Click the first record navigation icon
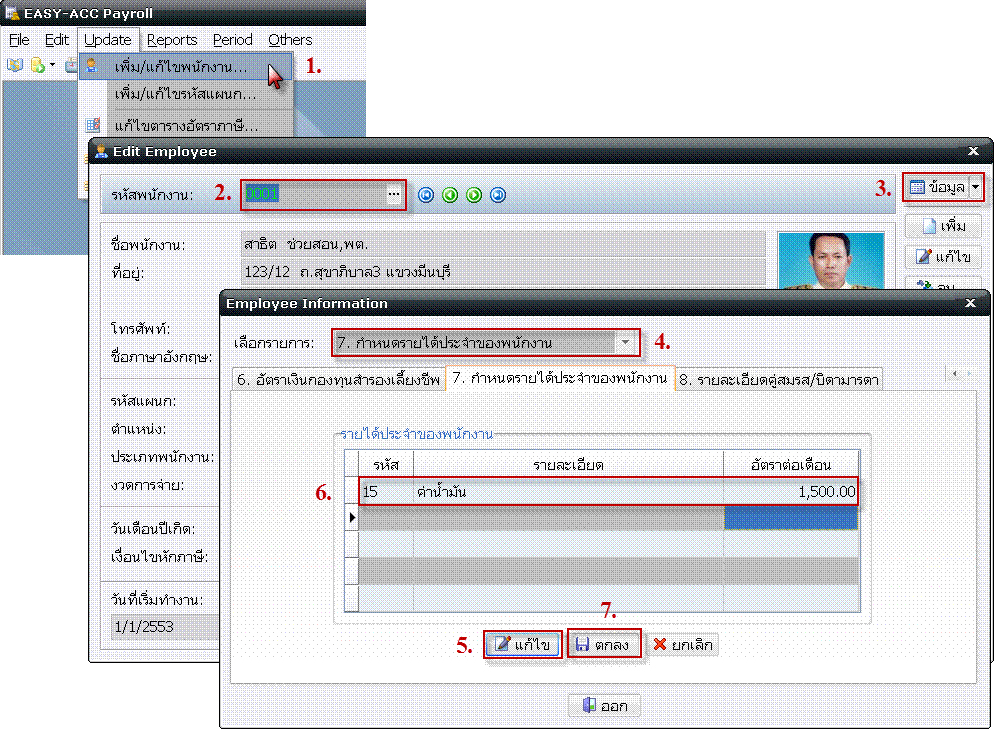The height and width of the screenshot is (729, 994). coord(426,195)
